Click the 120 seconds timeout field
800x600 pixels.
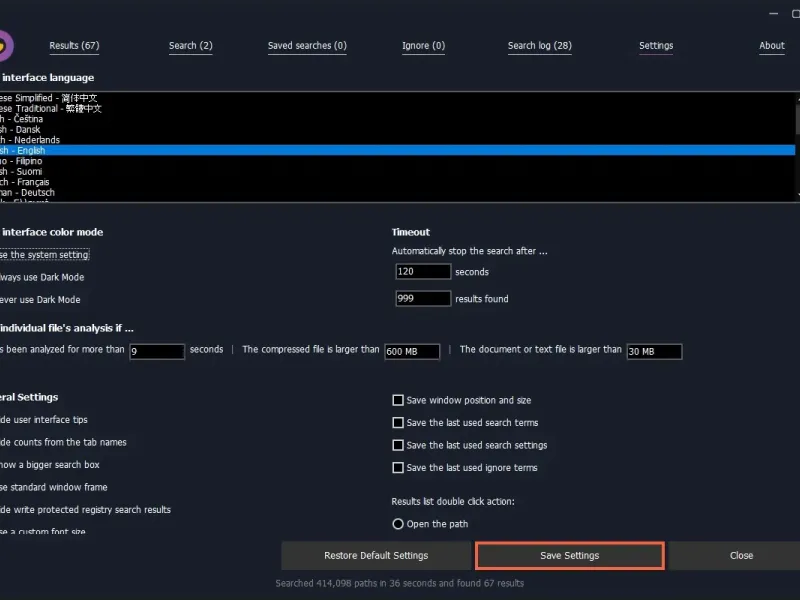click(x=423, y=271)
